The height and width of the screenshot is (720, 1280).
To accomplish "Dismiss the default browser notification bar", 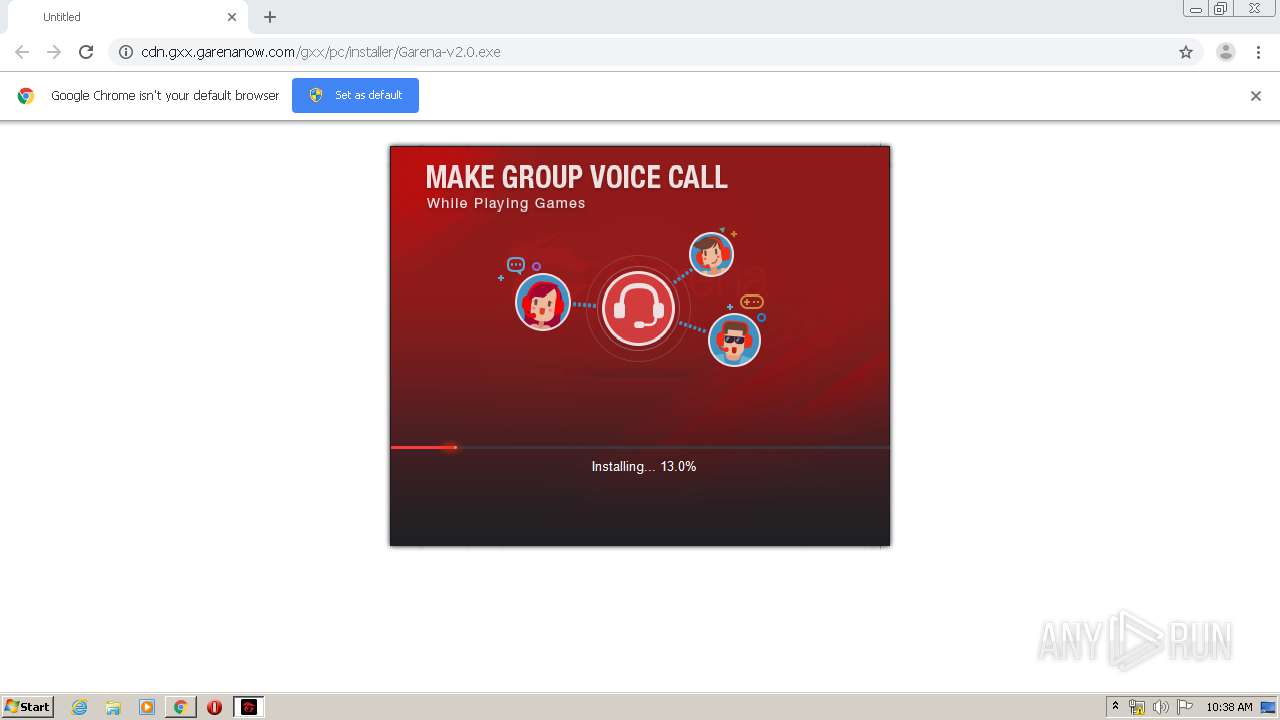I will pos(1256,96).
